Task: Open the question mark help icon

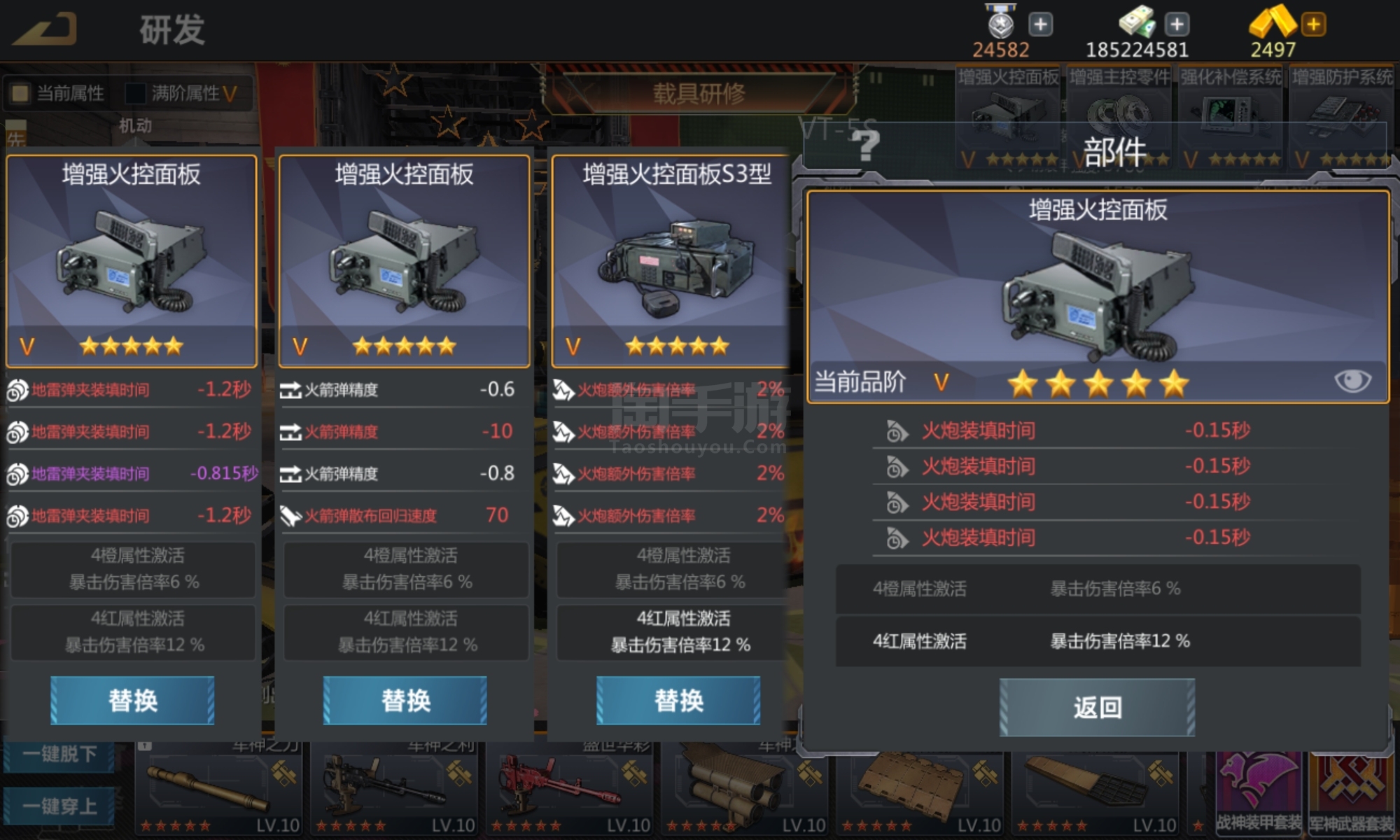Action: (x=865, y=146)
